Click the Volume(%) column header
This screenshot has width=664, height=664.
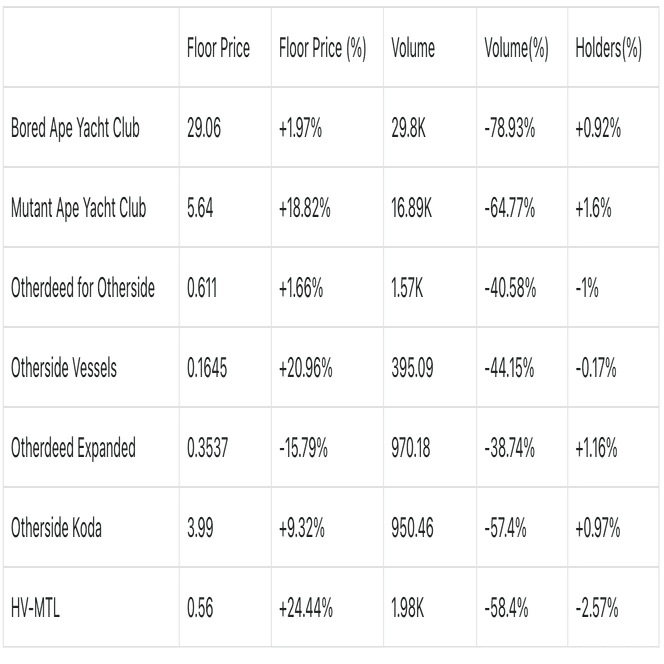tap(512, 50)
